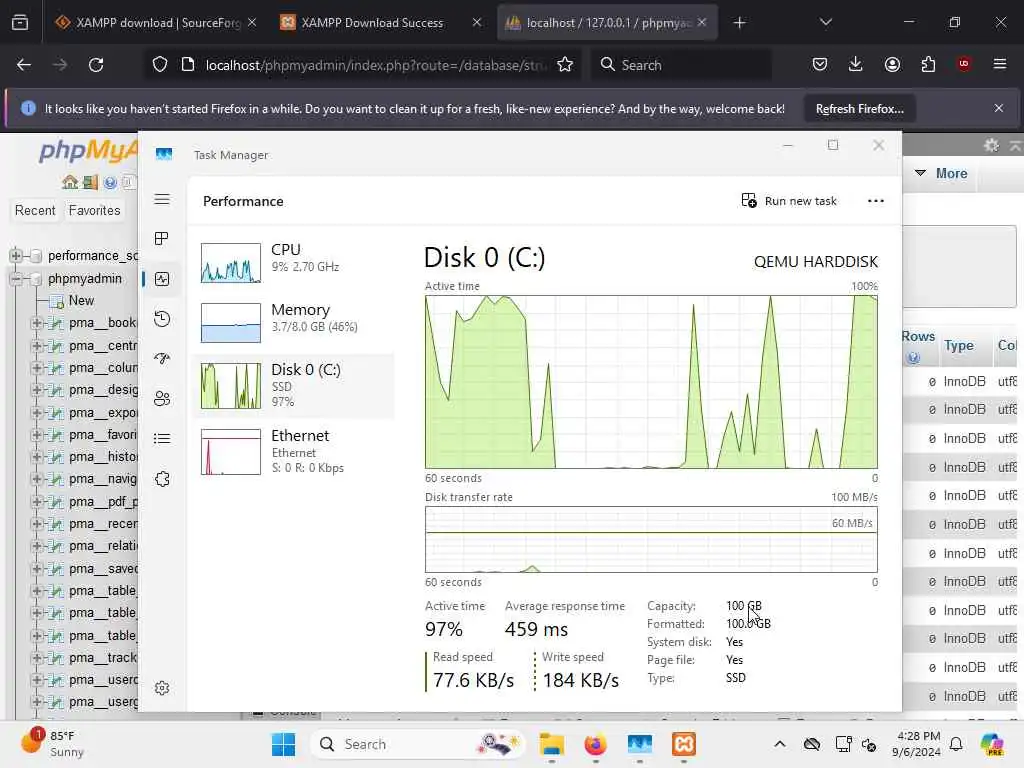The image size is (1024, 768).
Task: Open pma__navigationhiding table in tree
Action: click(x=103, y=479)
